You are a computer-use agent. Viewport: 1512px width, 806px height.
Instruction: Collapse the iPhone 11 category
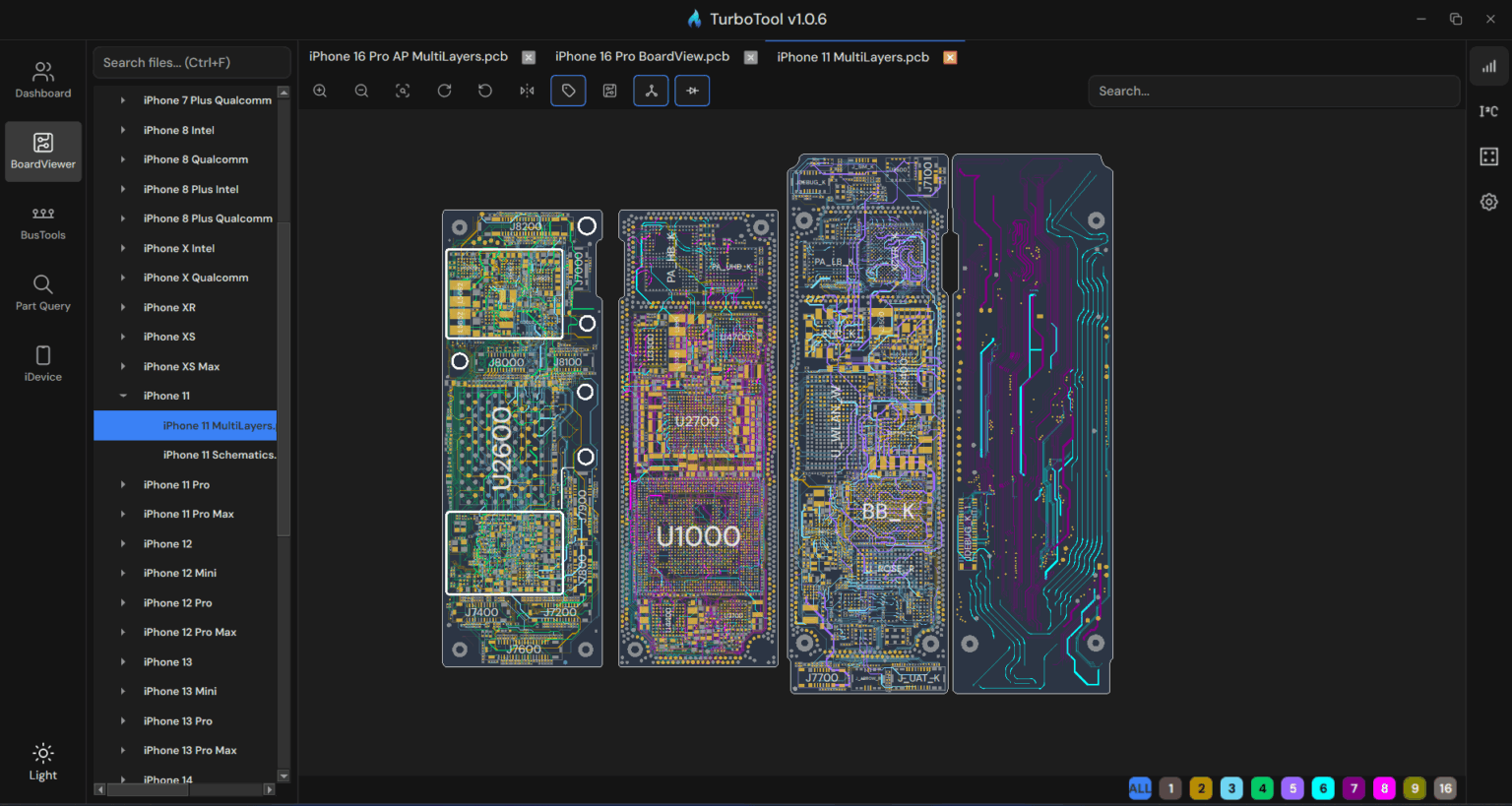point(122,396)
